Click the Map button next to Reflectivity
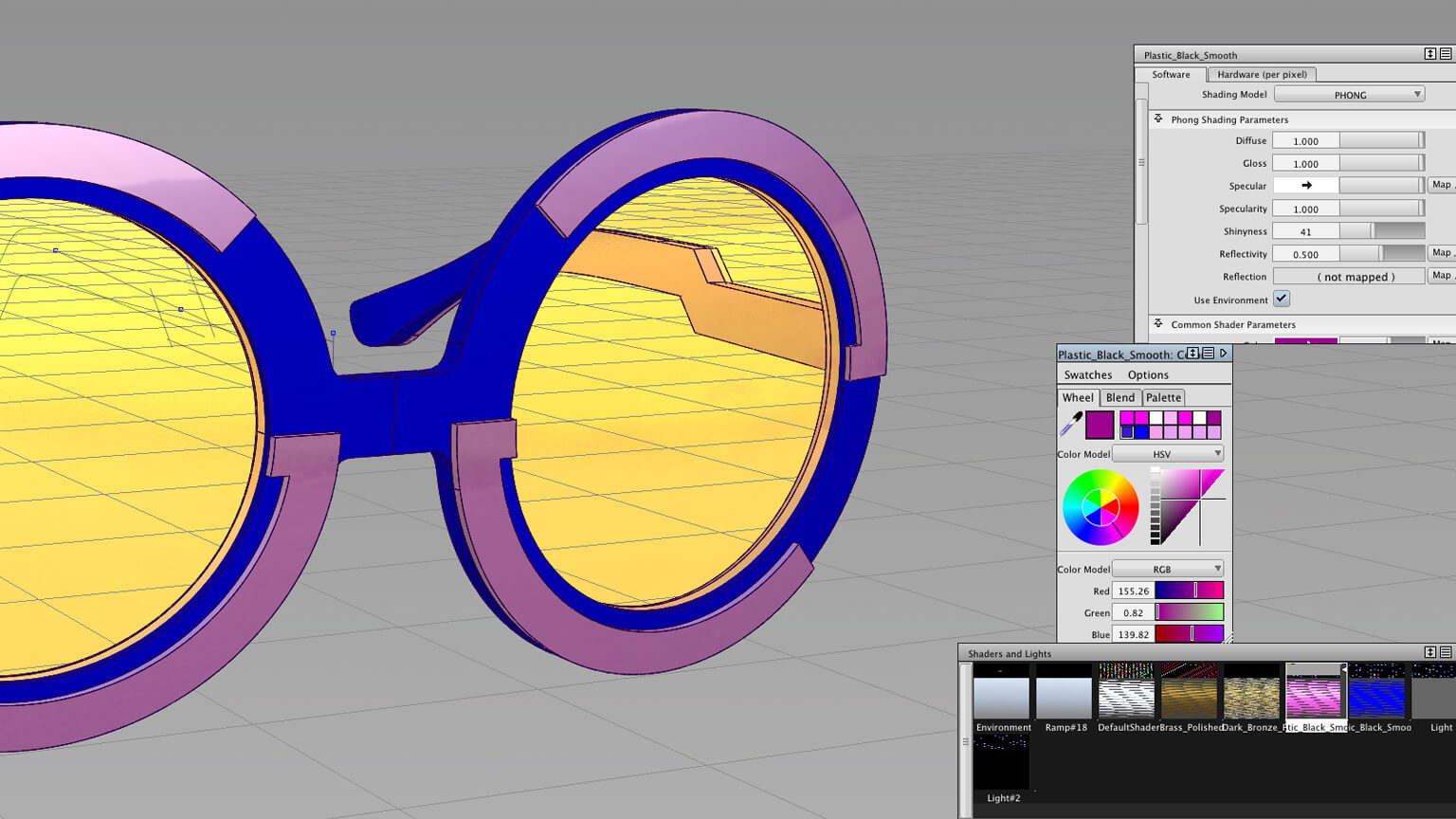This screenshot has width=1456, height=819. (x=1441, y=253)
